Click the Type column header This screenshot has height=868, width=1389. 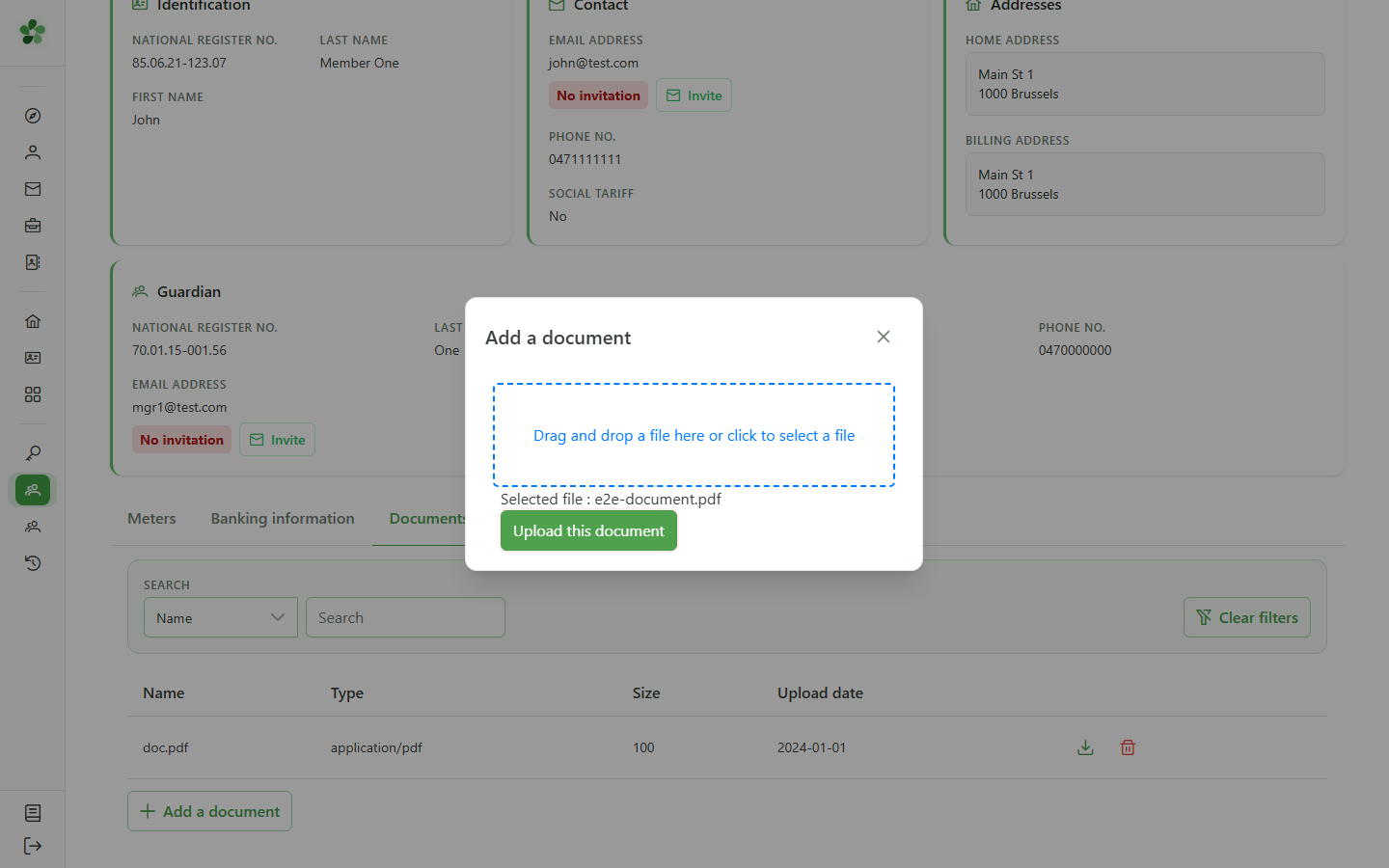pyautogui.click(x=347, y=692)
